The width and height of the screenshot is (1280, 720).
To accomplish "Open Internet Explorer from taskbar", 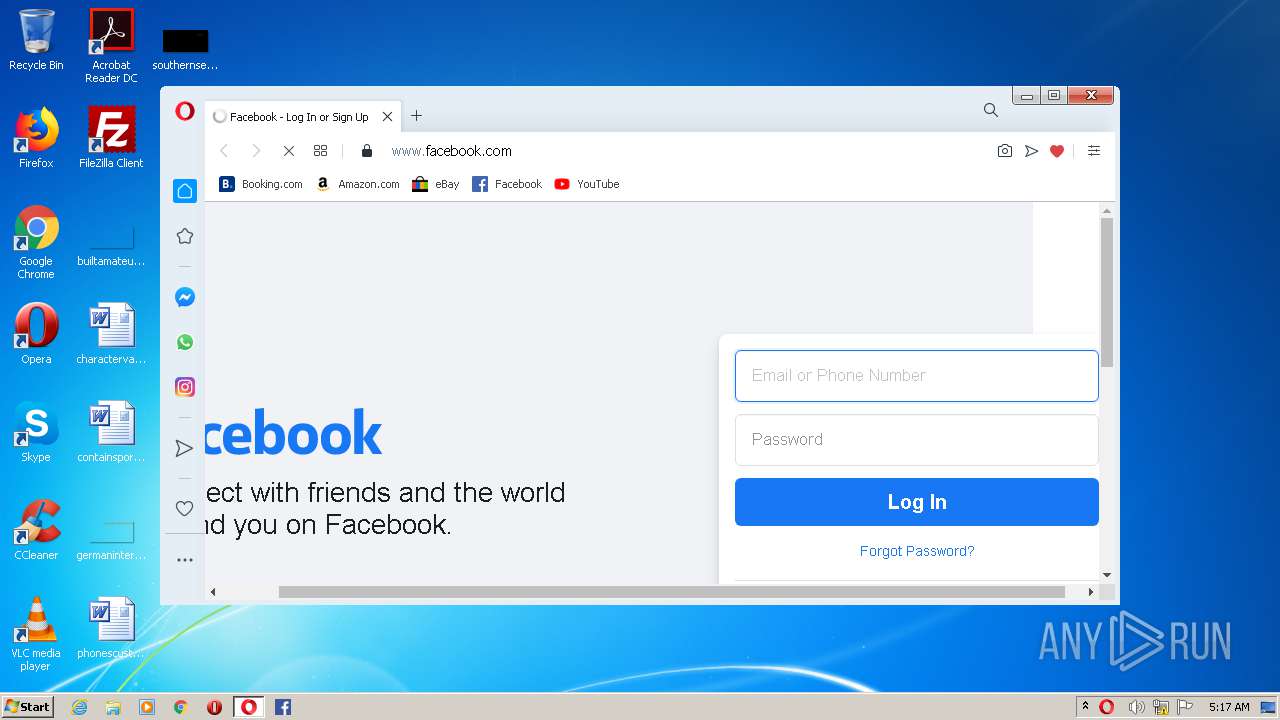I will [x=79, y=707].
